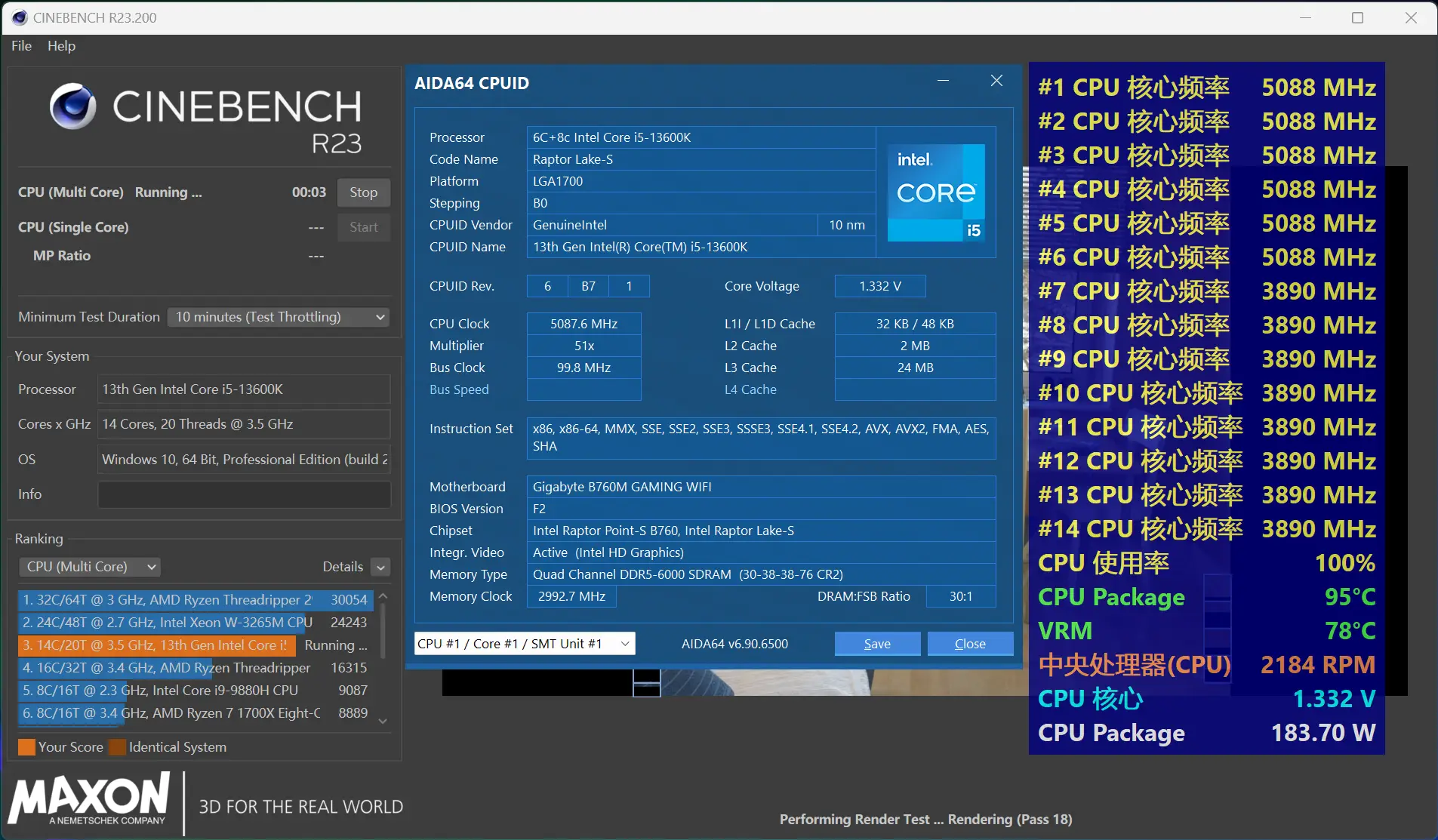Screen dimensions: 1438x840
Task: Click the #7 CPU core frequency 3890 MHz row
Action: tap(1206, 291)
